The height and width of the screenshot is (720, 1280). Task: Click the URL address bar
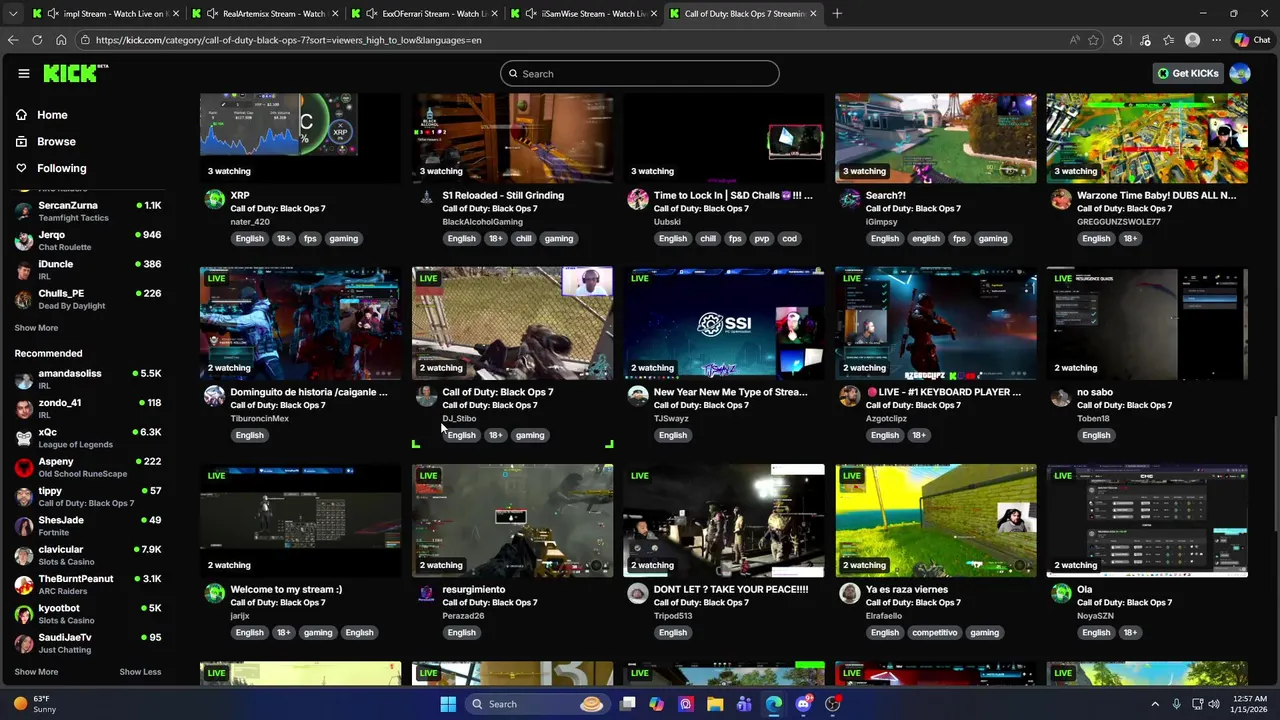(570, 40)
